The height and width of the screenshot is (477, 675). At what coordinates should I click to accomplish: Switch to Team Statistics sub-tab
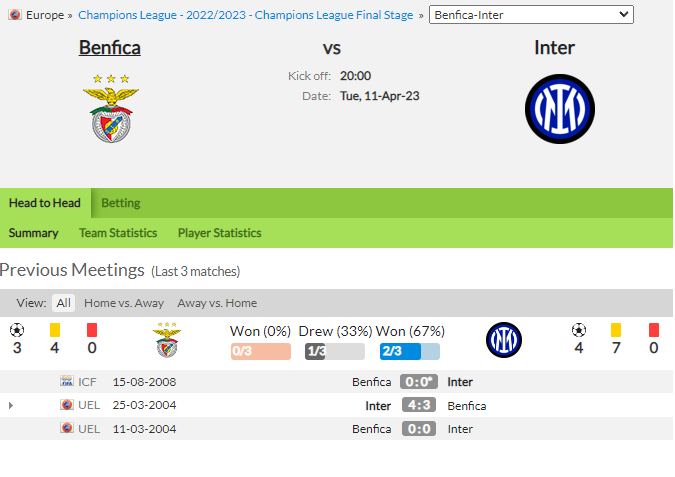[x=118, y=233]
